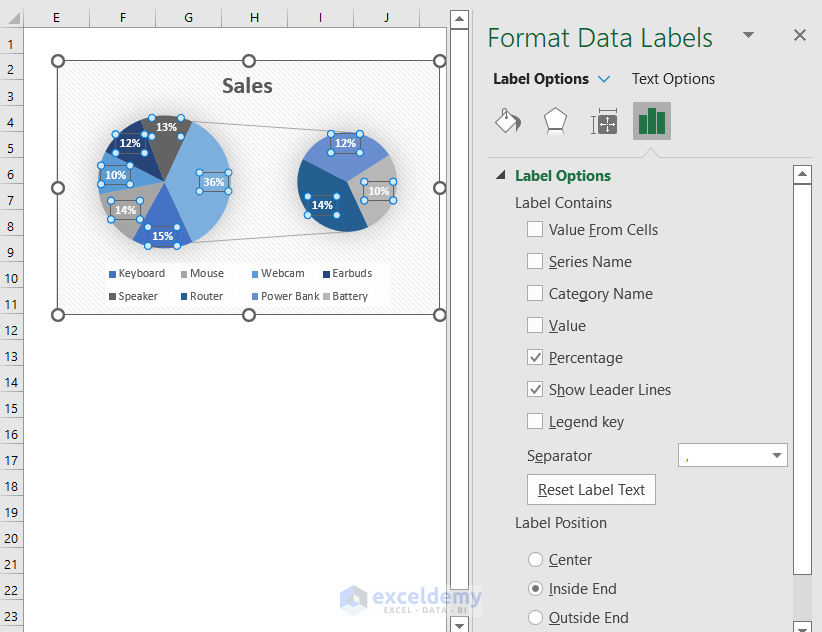Click the 14% label on the secondary pie
This screenshot has height=632, width=822.
pos(322,205)
